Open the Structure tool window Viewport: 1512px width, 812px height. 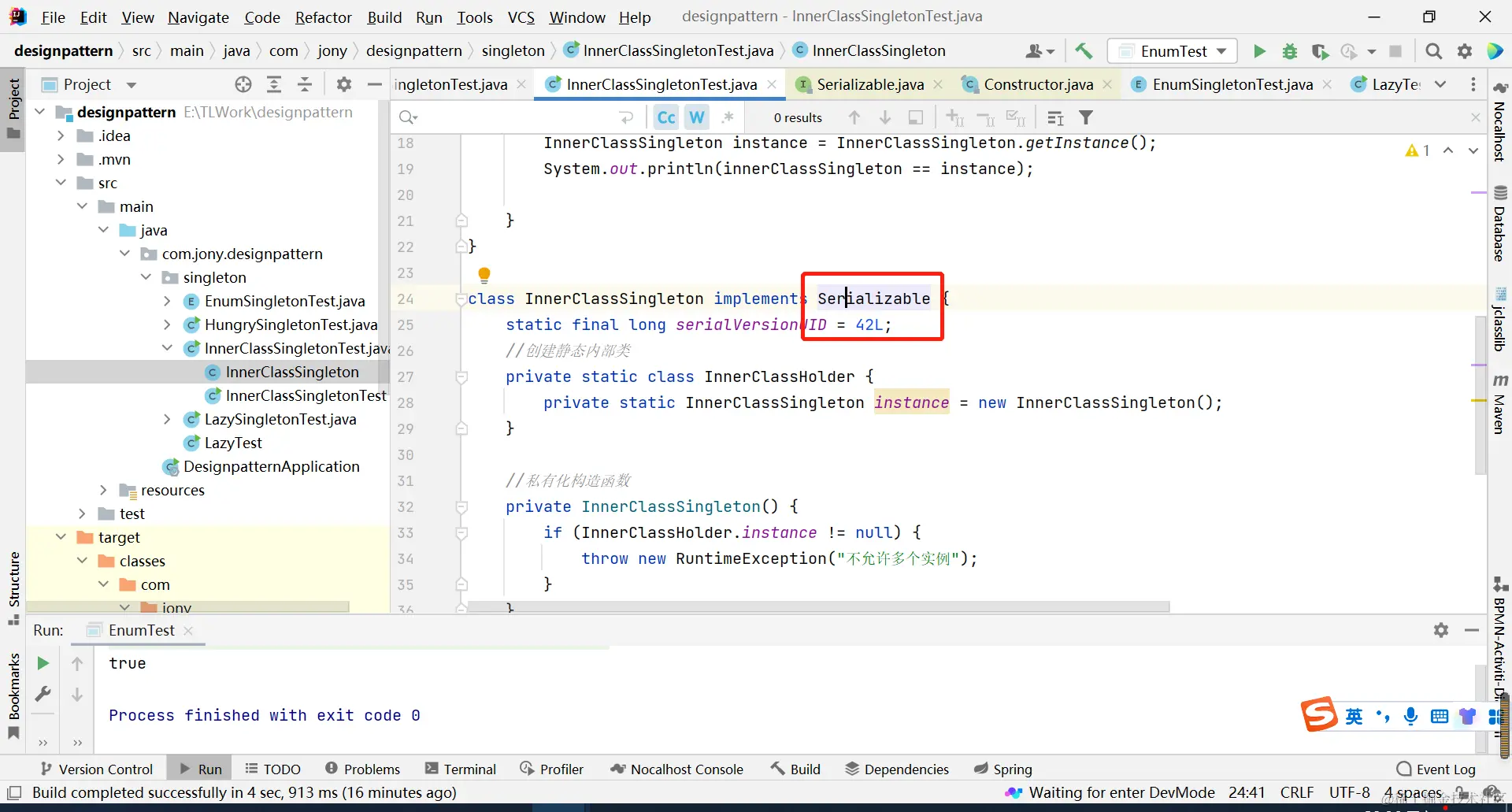tap(13, 588)
